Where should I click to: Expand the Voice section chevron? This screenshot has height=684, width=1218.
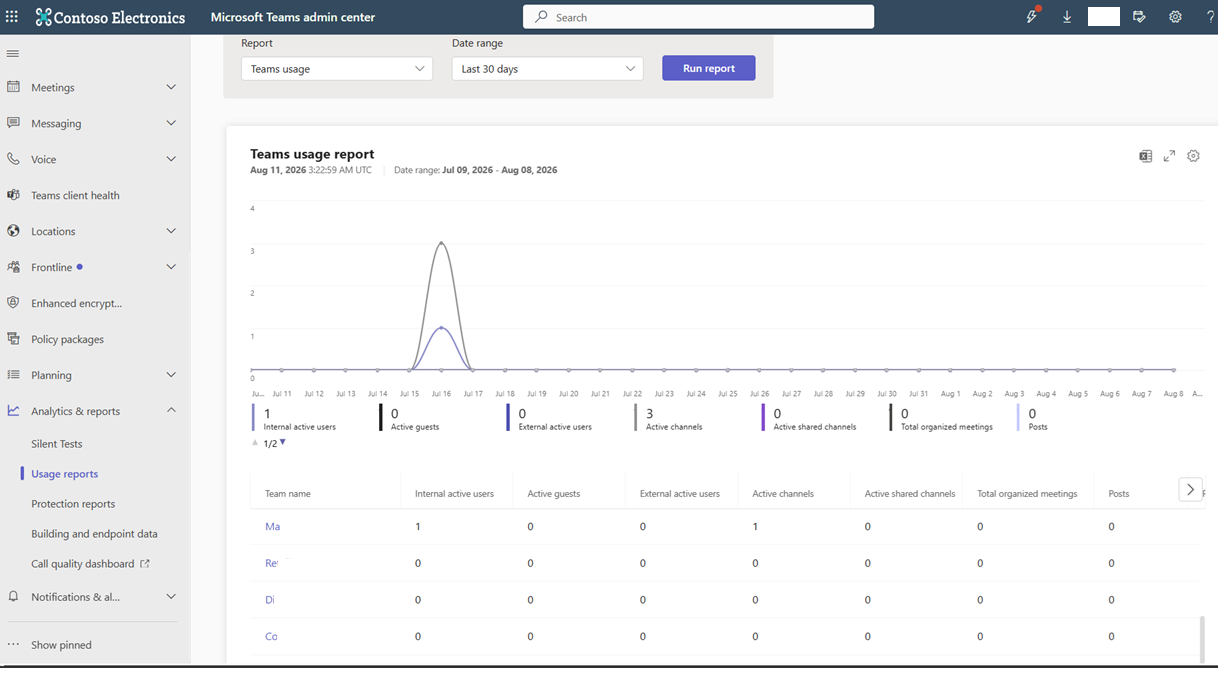(x=171, y=159)
